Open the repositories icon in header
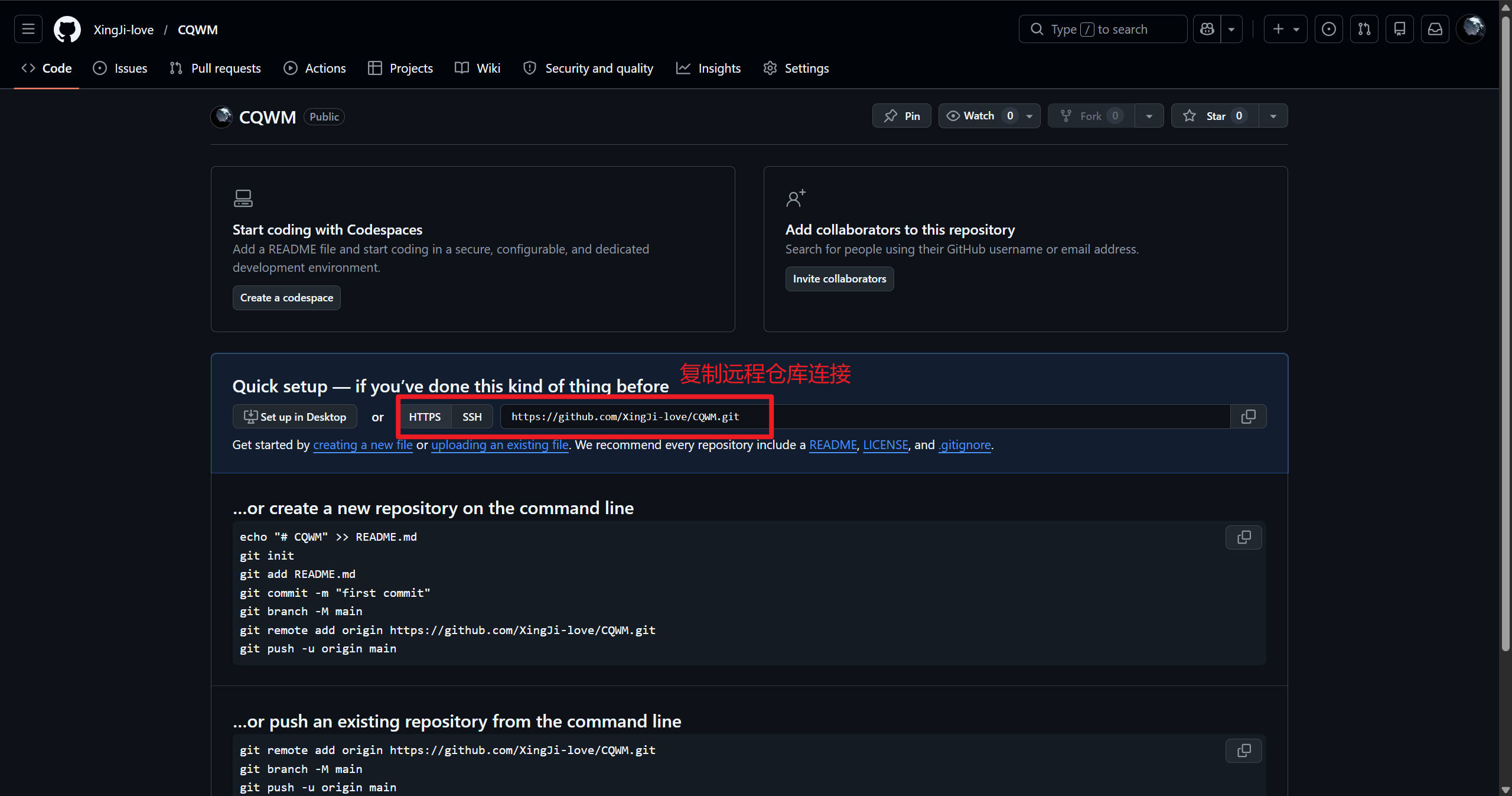Screen dimensions: 1512x796 (x=1400, y=29)
